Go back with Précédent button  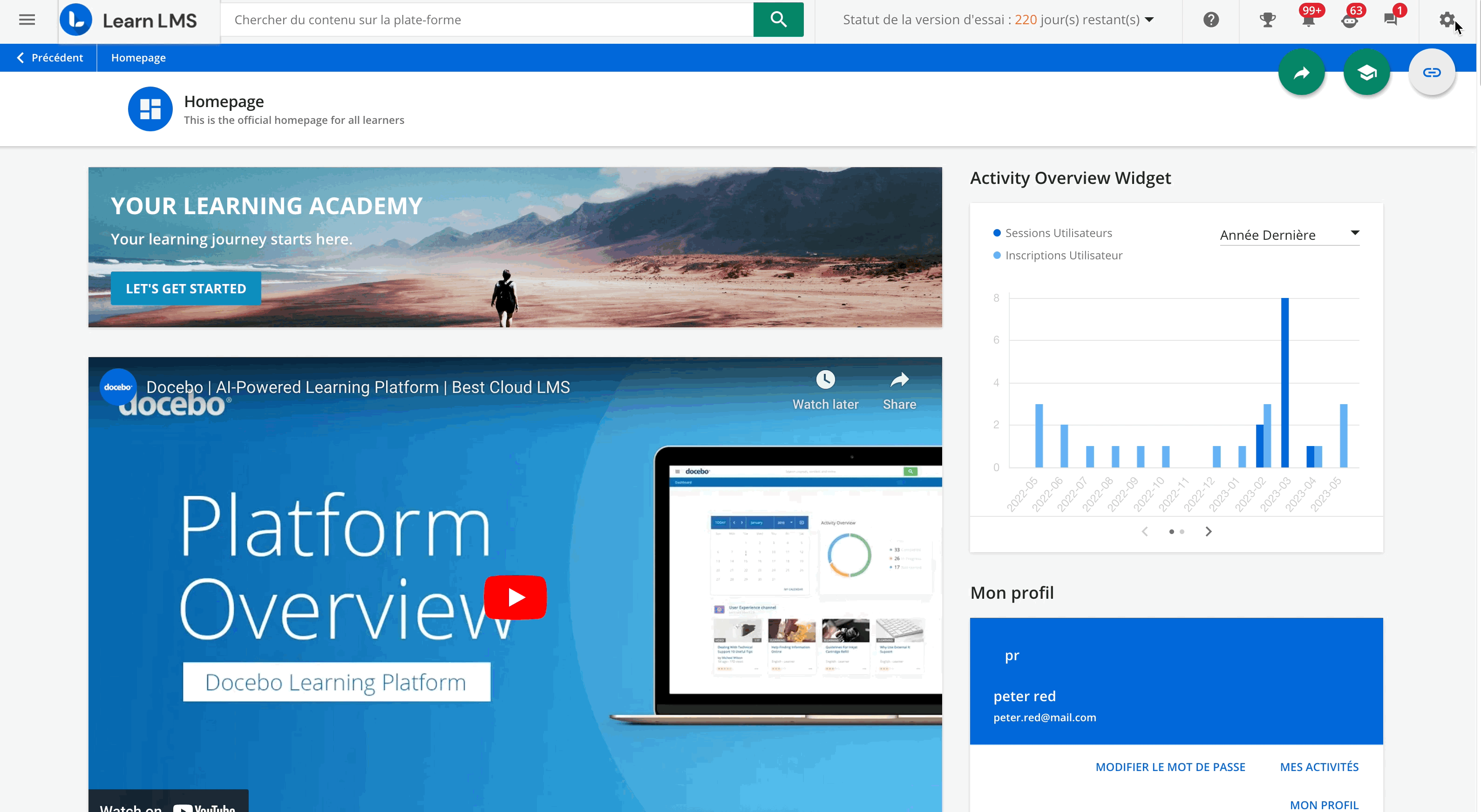49,57
